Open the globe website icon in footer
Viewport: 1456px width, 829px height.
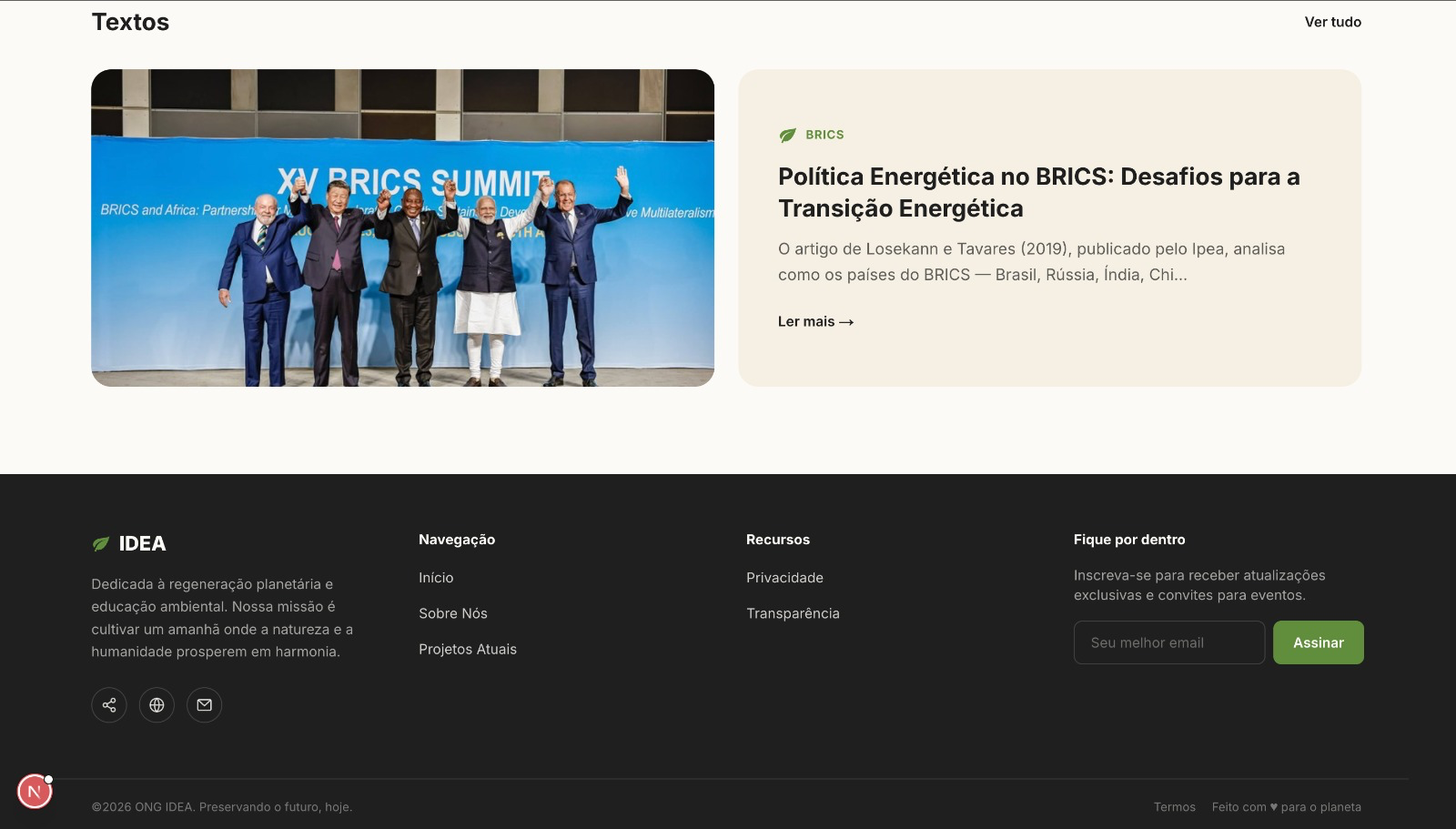157,705
